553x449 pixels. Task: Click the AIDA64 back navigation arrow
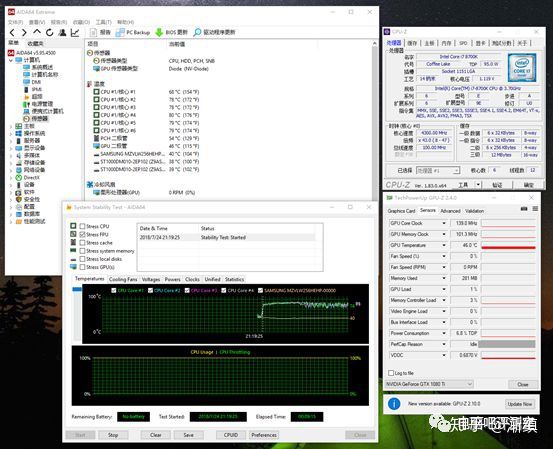coord(12,33)
